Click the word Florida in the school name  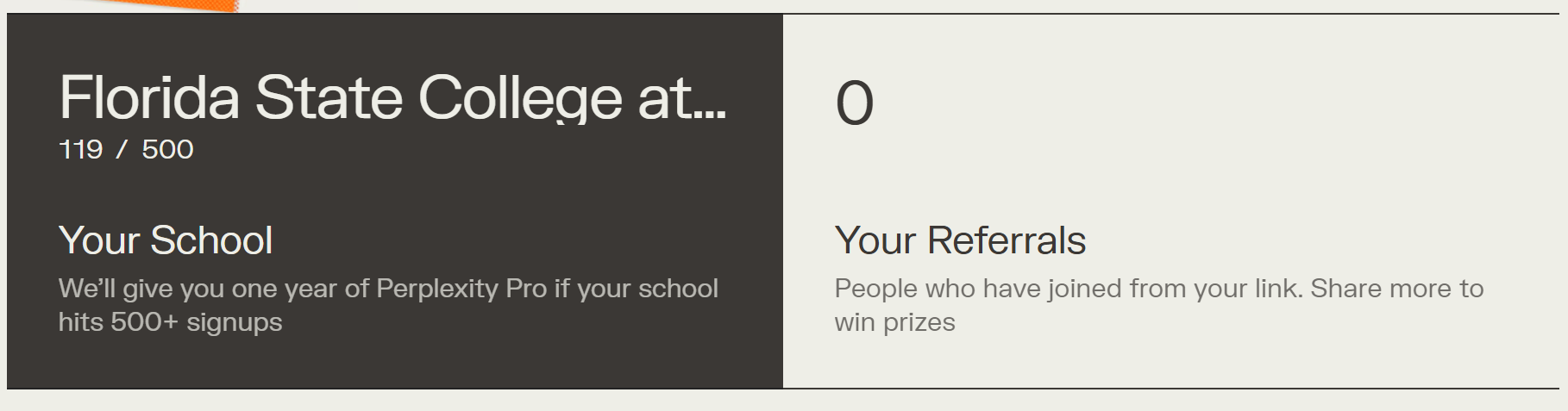[149, 97]
